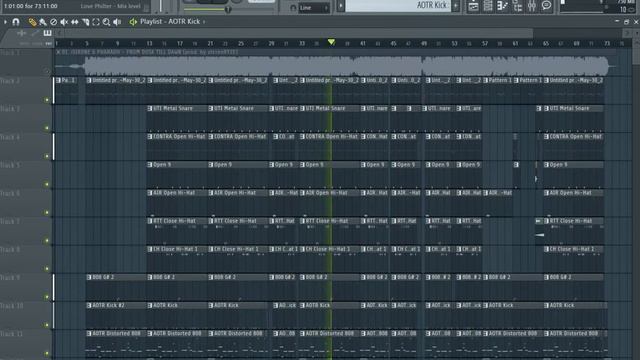Select the Playback speaker tool

tap(117, 22)
